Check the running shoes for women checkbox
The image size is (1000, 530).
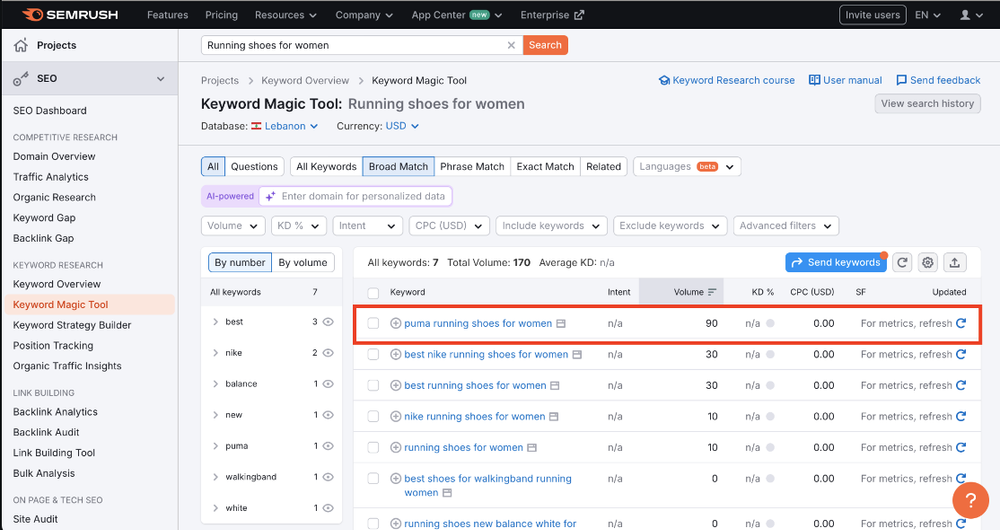(373, 448)
